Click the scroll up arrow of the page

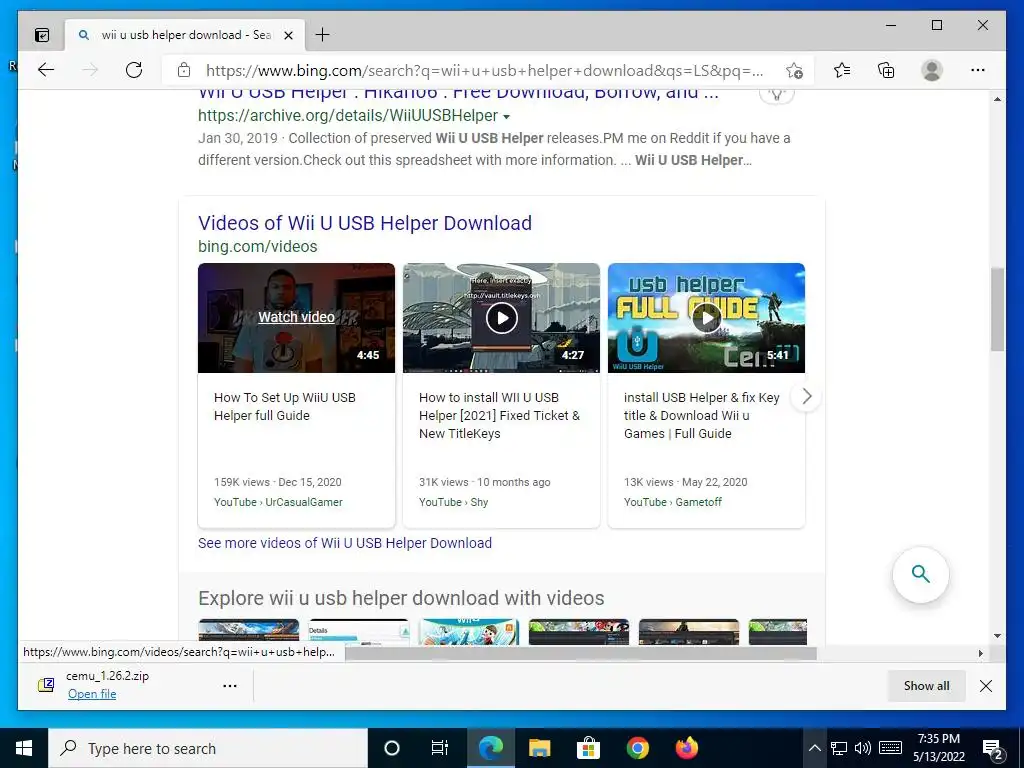[x=997, y=99]
